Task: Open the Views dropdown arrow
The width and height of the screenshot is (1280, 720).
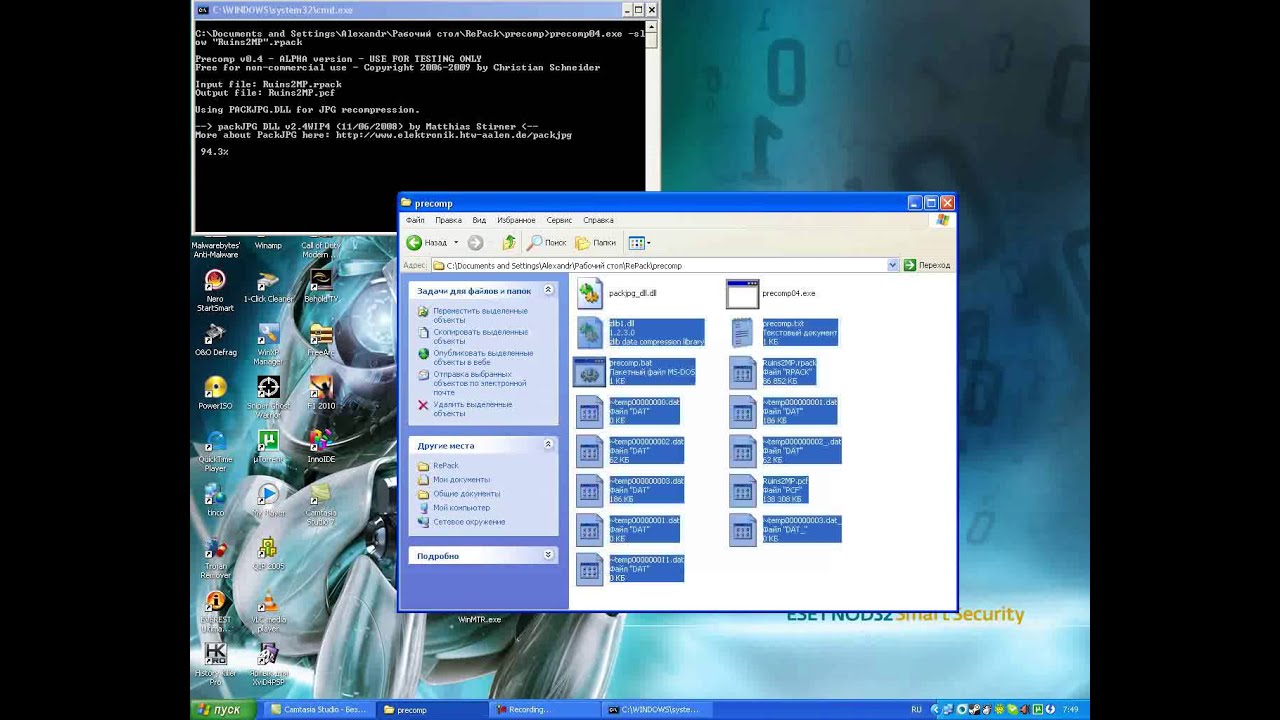Action: point(648,242)
